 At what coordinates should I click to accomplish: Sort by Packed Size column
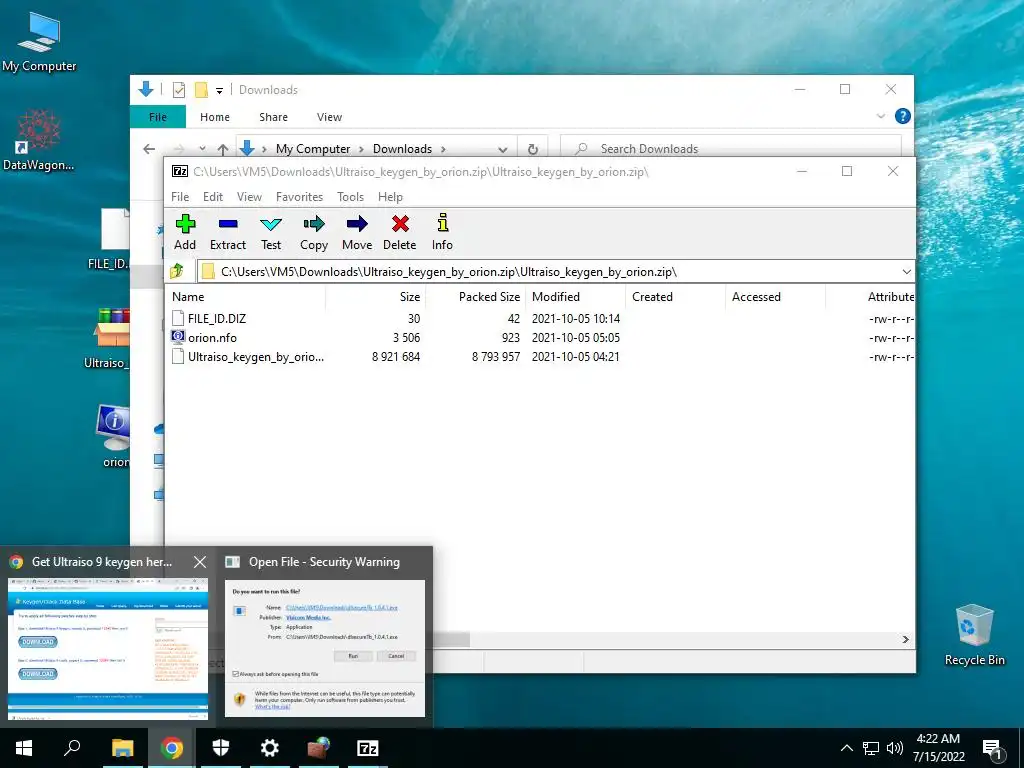point(475,296)
